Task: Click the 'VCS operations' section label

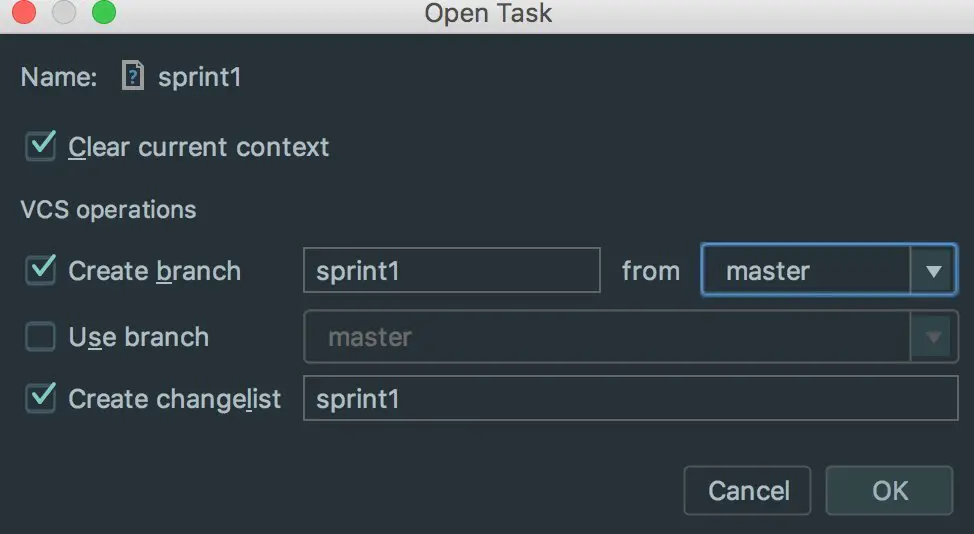Action: (x=108, y=210)
